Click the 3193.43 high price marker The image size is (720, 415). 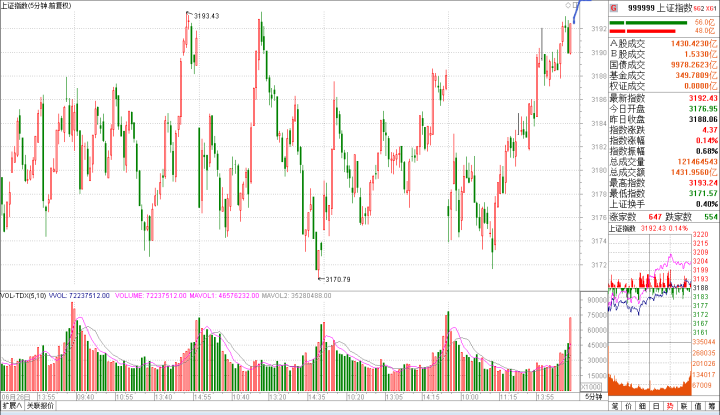(205, 16)
